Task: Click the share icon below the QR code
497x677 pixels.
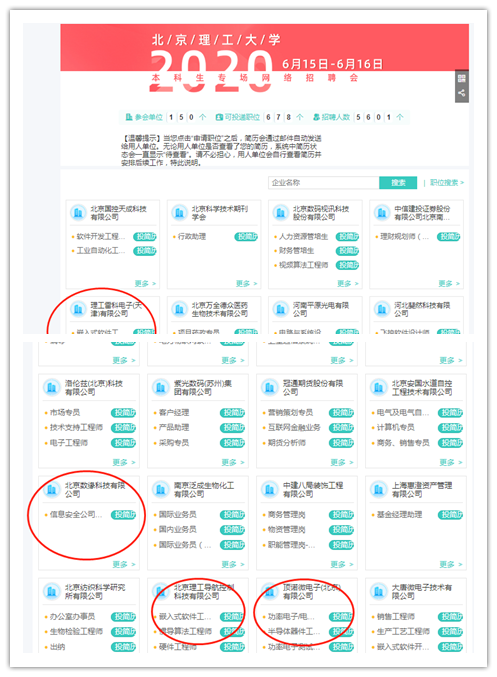Action: point(462,93)
